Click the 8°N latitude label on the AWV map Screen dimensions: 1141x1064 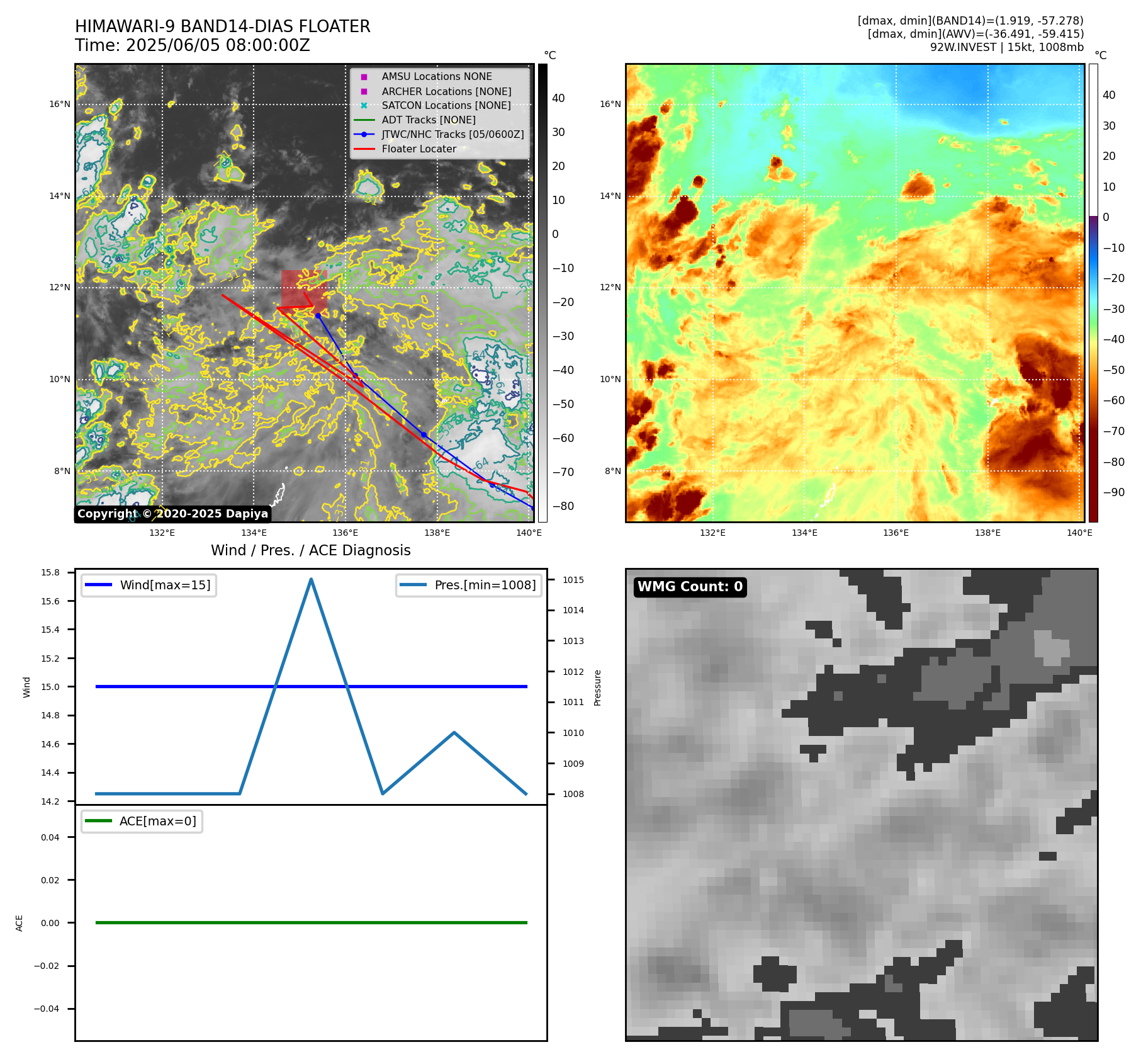[x=612, y=471]
